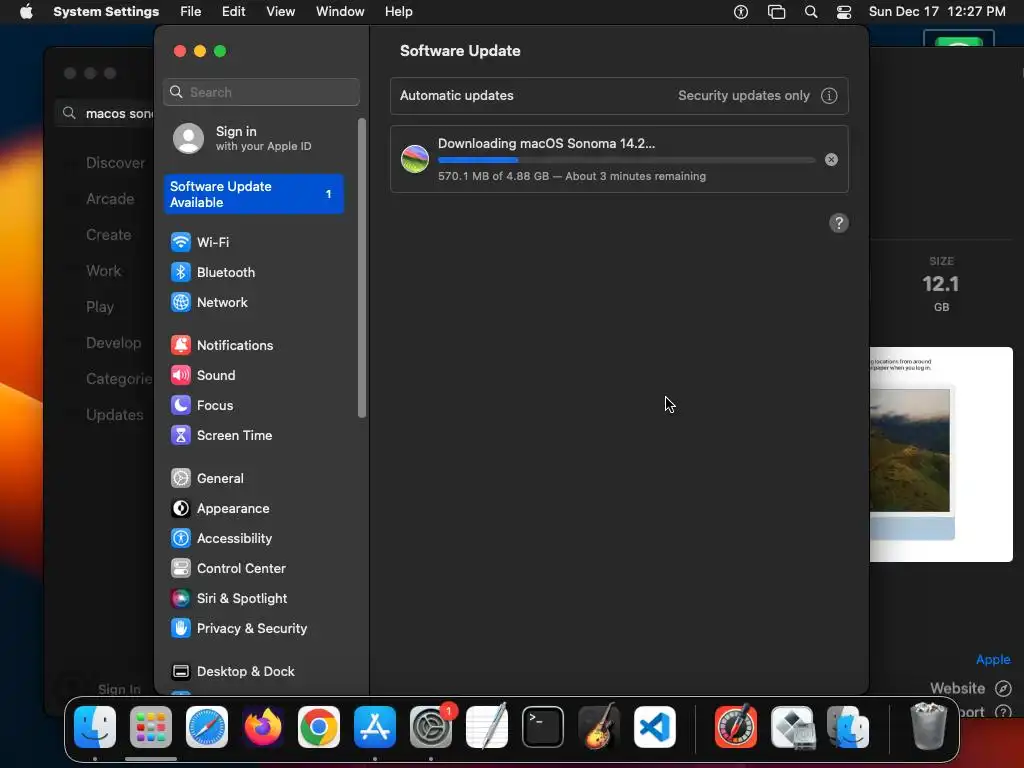The height and width of the screenshot is (768, 1024).
Task: Launch Safari from the Dock
Action: [207, 727]
